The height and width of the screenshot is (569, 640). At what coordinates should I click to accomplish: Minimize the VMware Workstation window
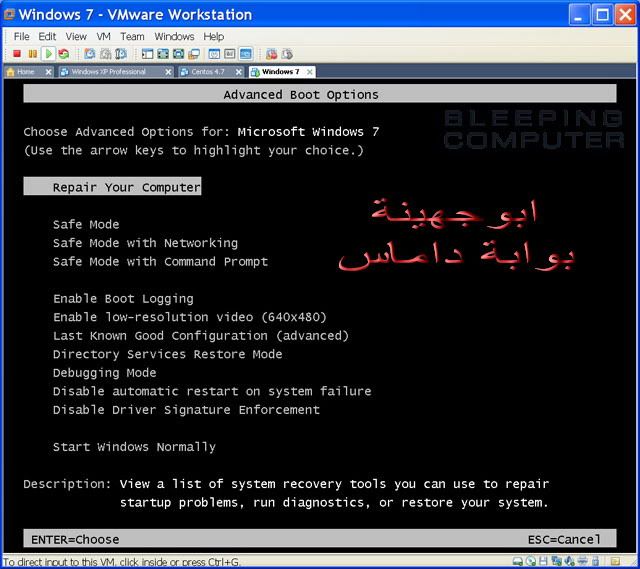579,15
